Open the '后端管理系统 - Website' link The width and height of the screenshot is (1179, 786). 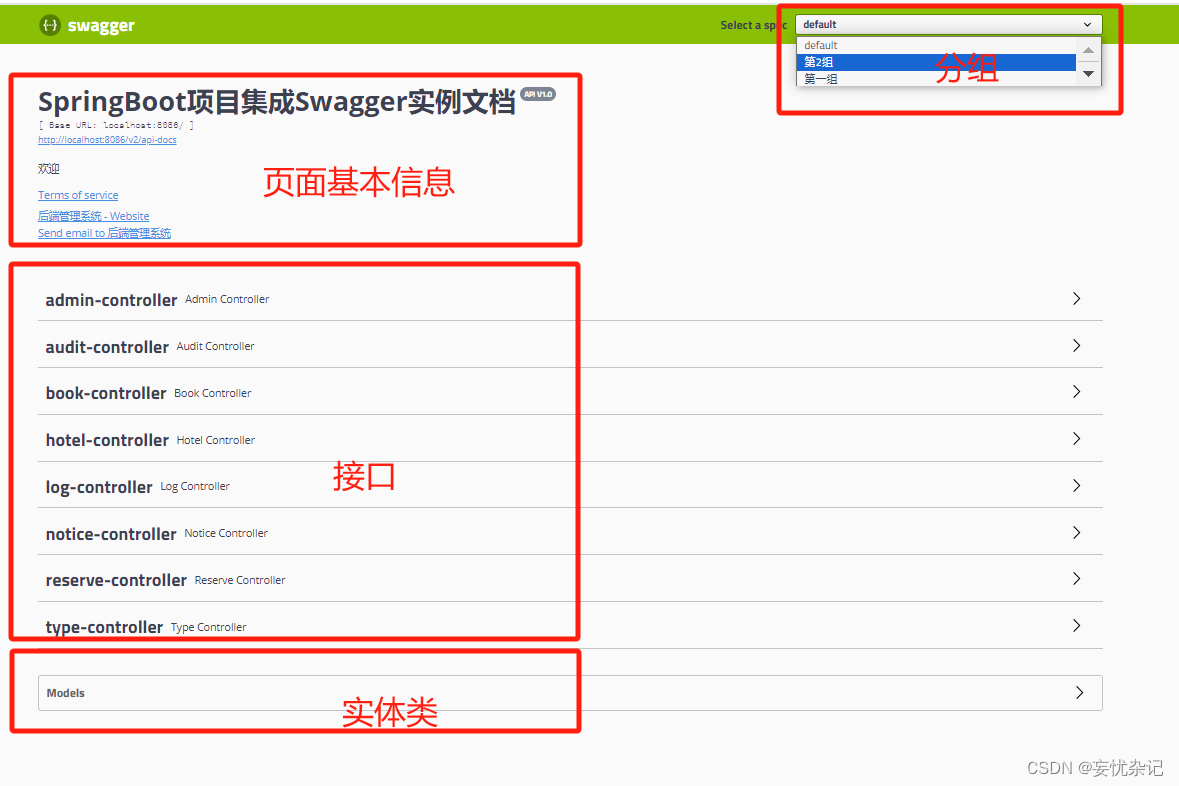(x=94, y=216)
